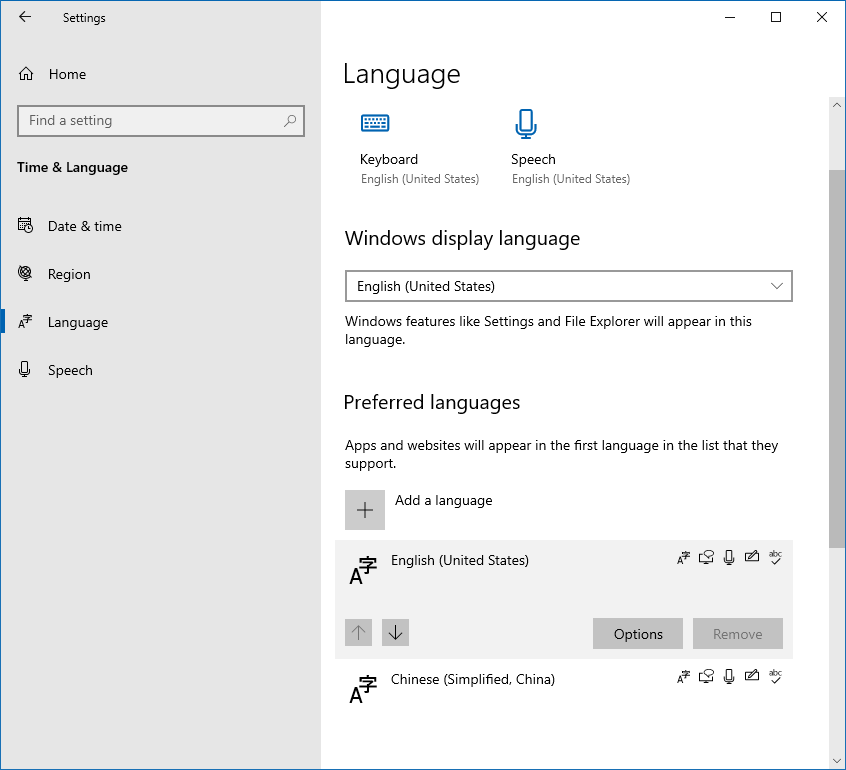Click Chinese speech recognition microphone icon
Viewport: 846px width, 770px height.
point(730,677)
